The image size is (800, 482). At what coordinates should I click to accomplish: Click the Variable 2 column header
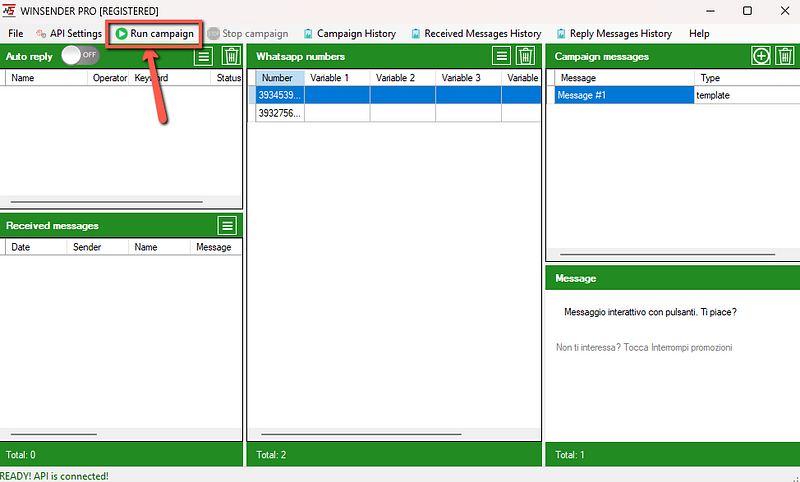(x=403, y=78)
